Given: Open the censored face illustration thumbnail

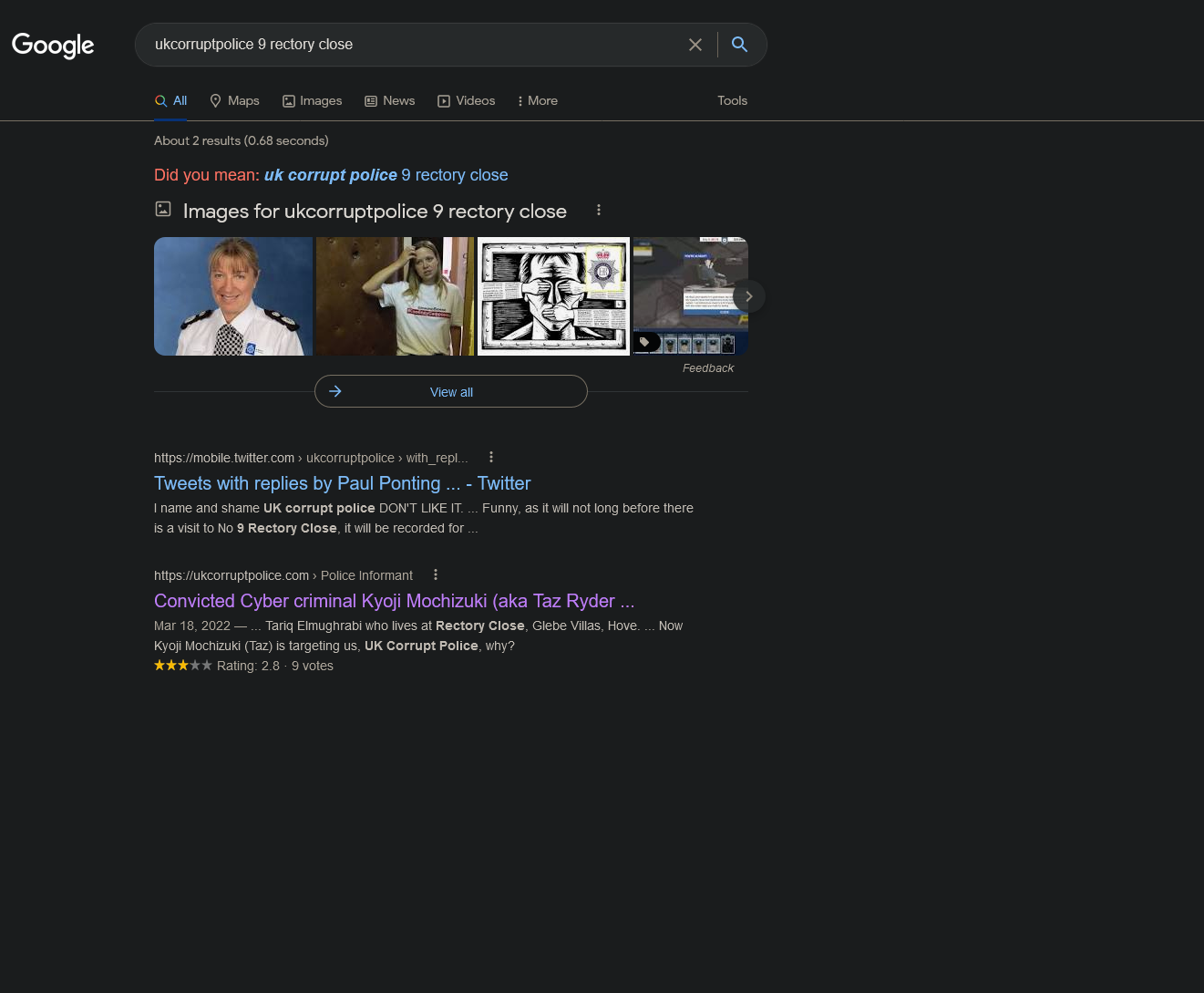Looking at the screenshot, I should coord(553,296).
